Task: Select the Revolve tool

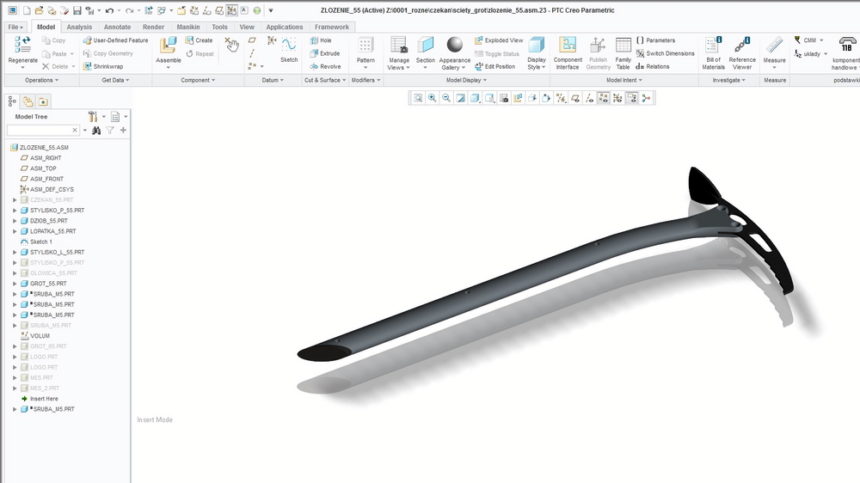Action: pos(325,66)
